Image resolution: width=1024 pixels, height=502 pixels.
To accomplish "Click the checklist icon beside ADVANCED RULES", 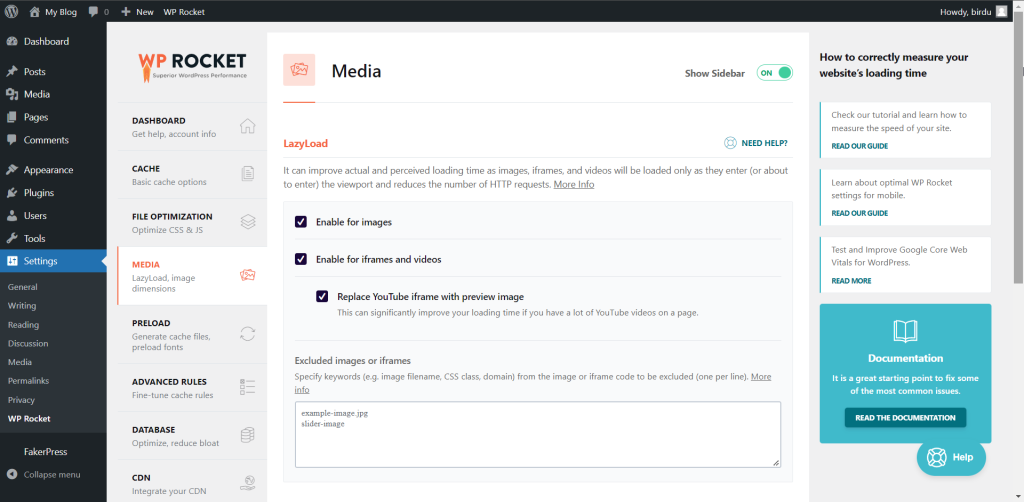I will point(248,386).
